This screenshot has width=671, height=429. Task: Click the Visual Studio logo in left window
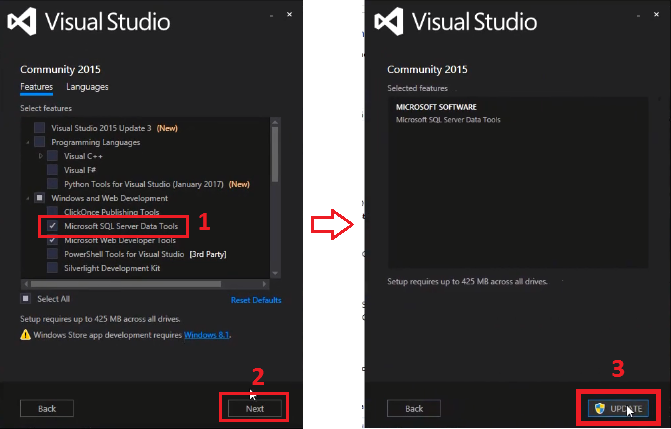[x=22, y=21]
